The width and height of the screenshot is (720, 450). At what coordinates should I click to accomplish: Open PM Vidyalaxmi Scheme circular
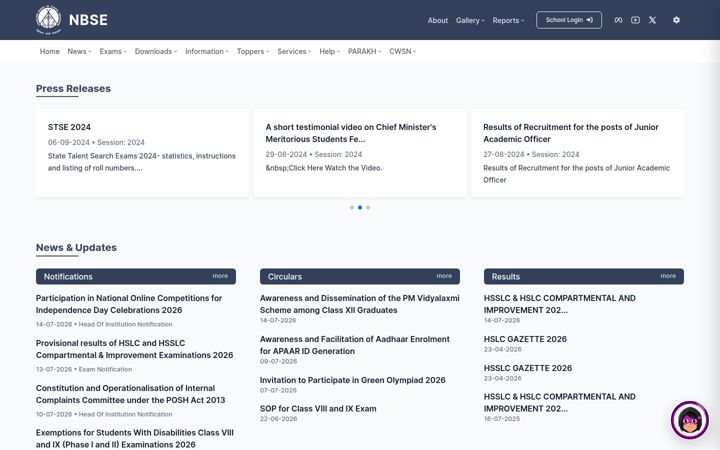coord(360,304)
